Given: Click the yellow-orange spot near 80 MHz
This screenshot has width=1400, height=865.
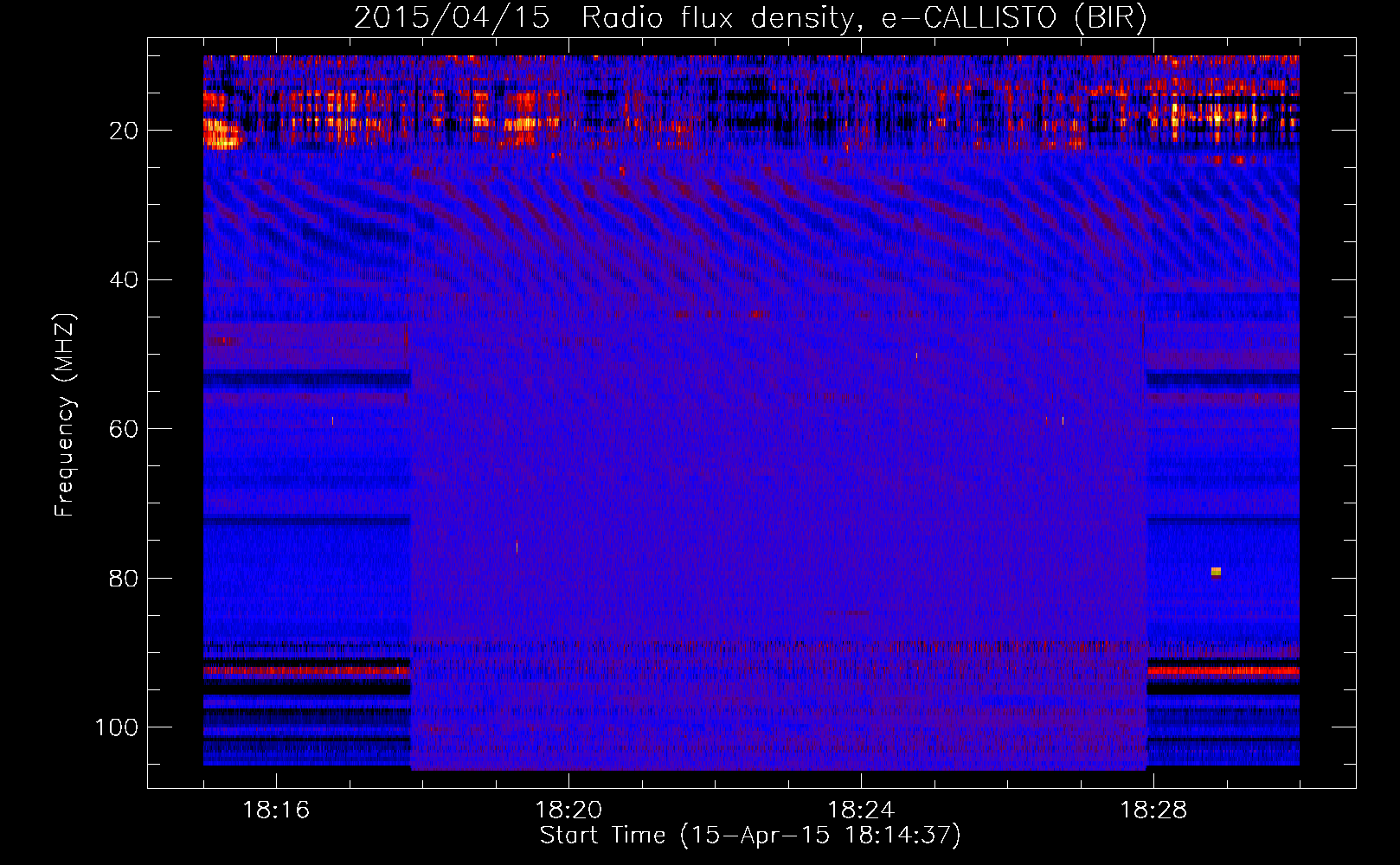Looking at the screenshot, I should pos(1216,572).
